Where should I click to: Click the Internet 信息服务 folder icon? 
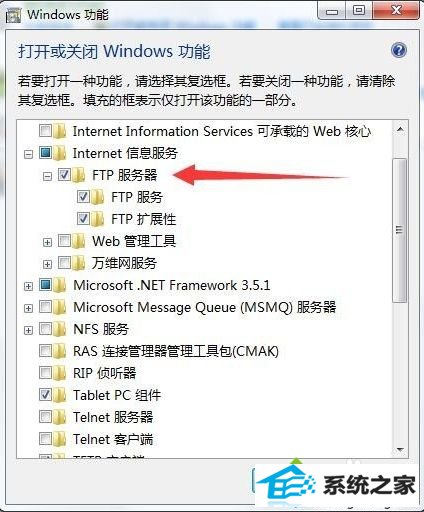coord(60,153)
